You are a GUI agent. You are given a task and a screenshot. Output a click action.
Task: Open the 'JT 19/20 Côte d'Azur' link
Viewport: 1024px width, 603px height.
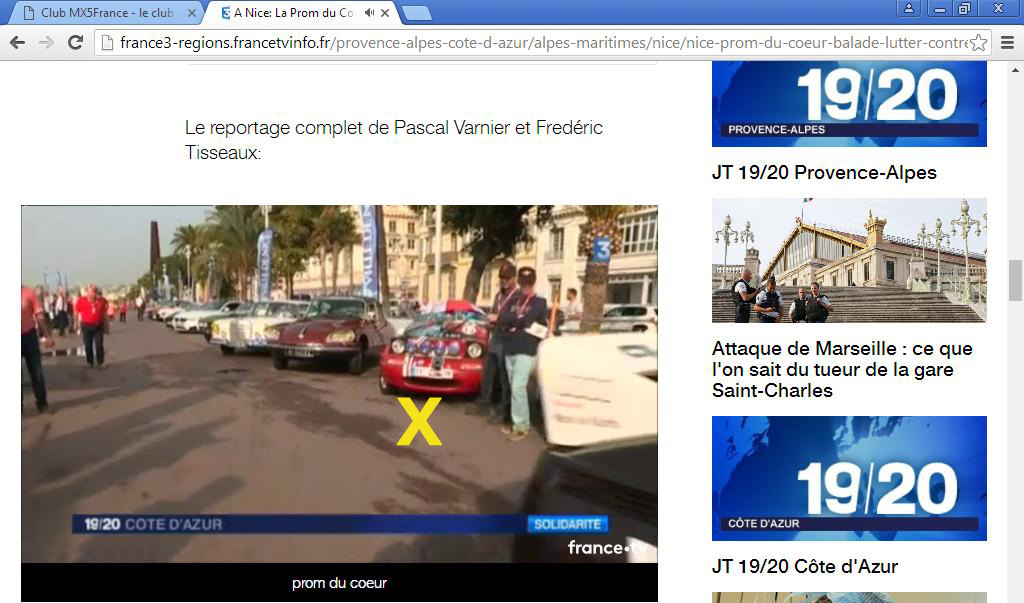pos(805,566)
